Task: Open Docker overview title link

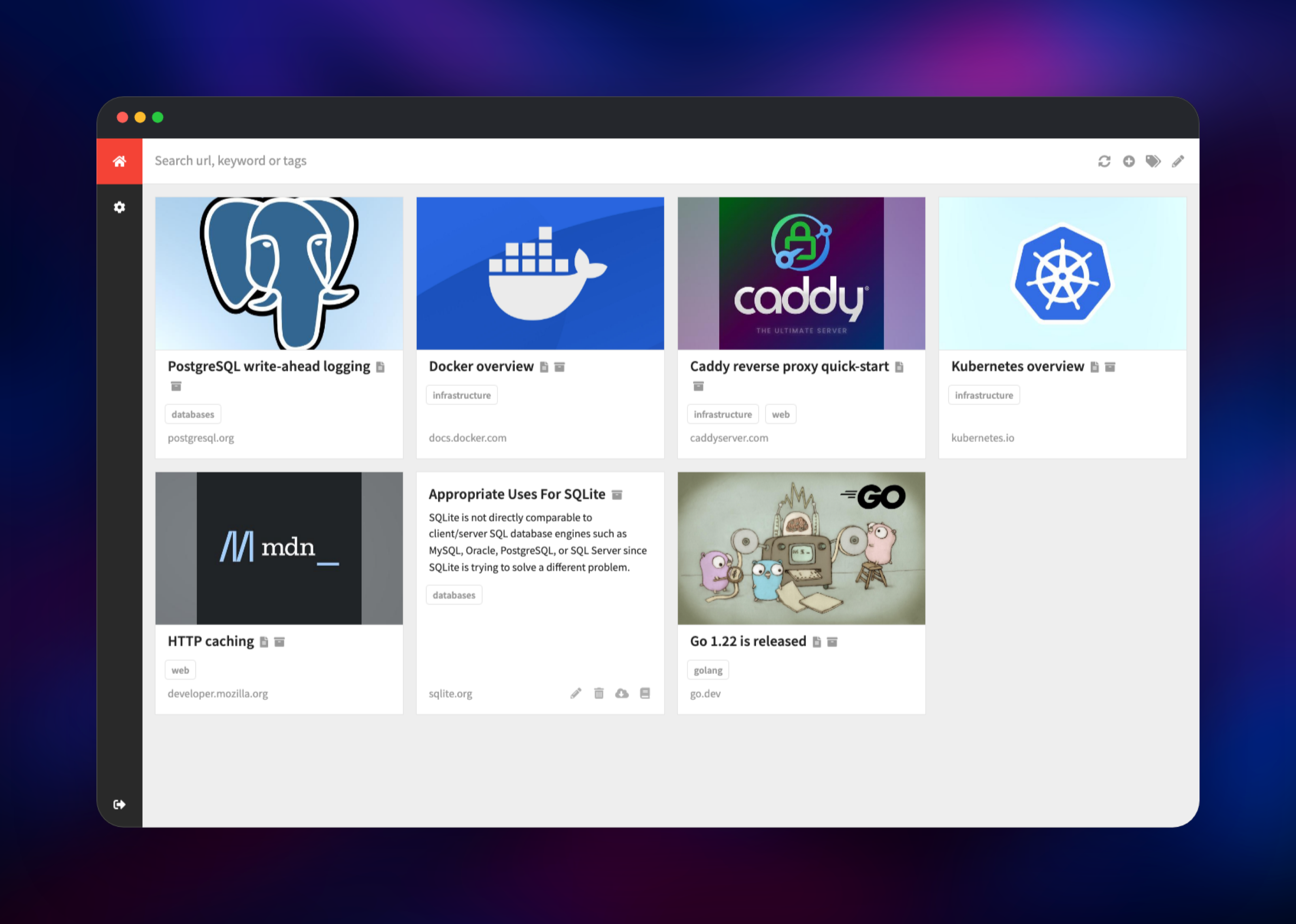Action: click(x=481, y=366)
